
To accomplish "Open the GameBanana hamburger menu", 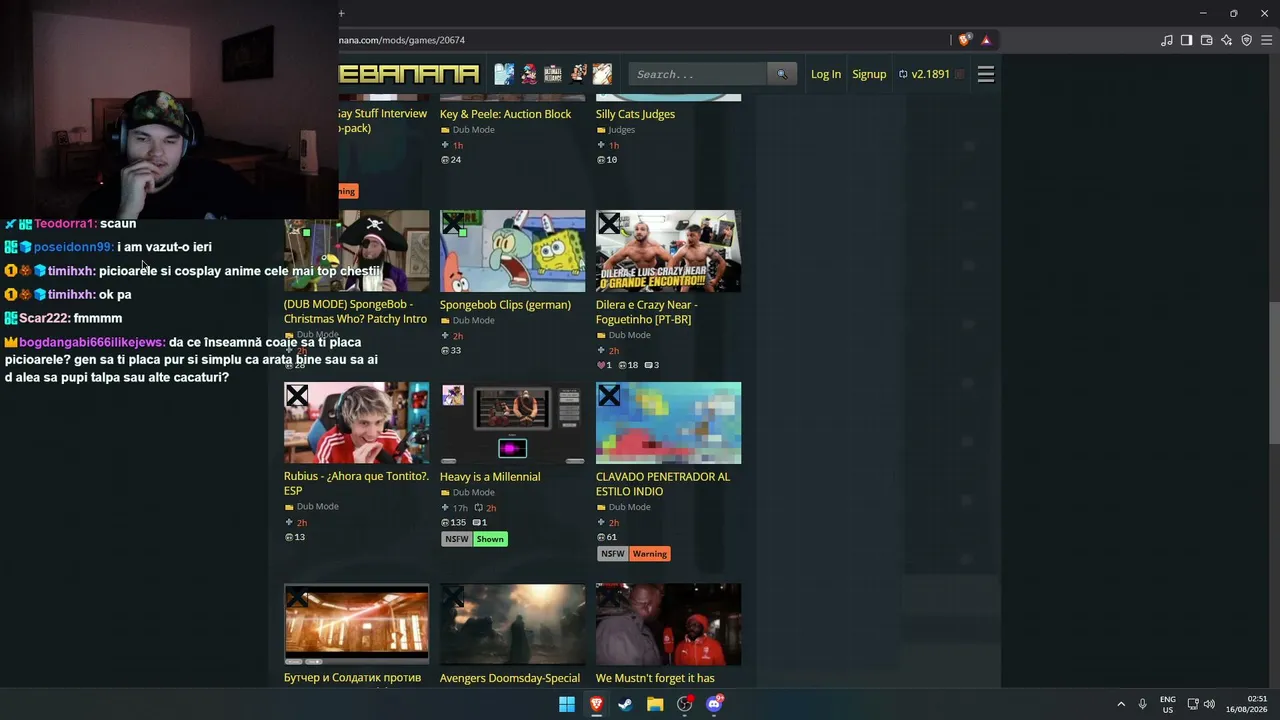I will [986, 74].
